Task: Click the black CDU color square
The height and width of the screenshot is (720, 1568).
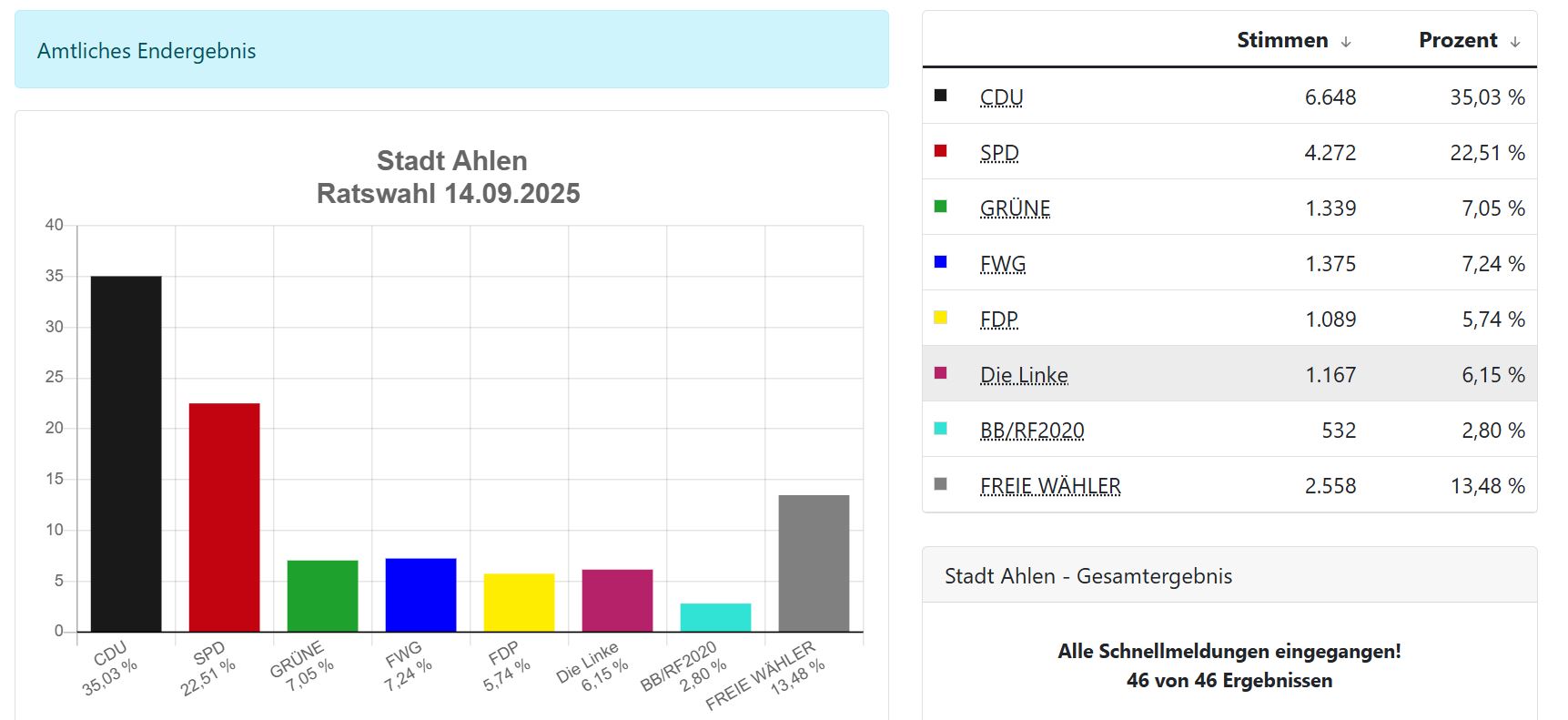Action: [x=941, y=96]
